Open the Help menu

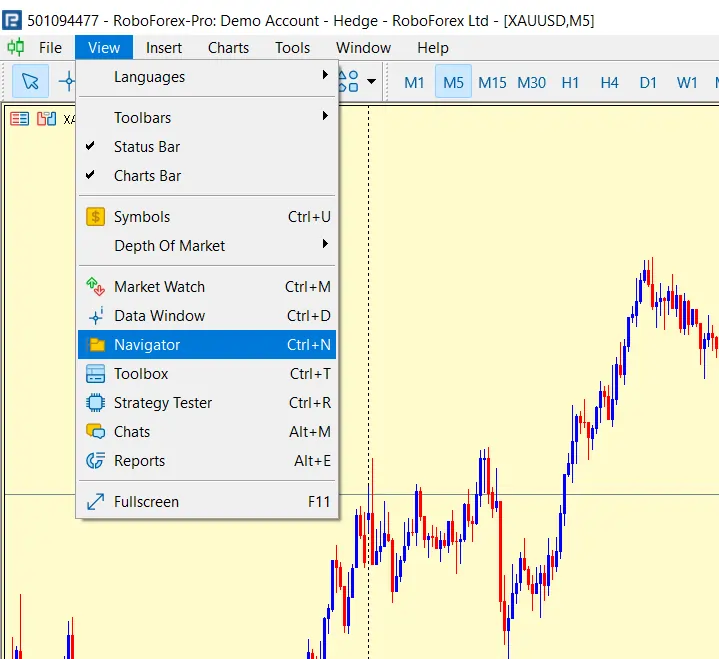433,48
